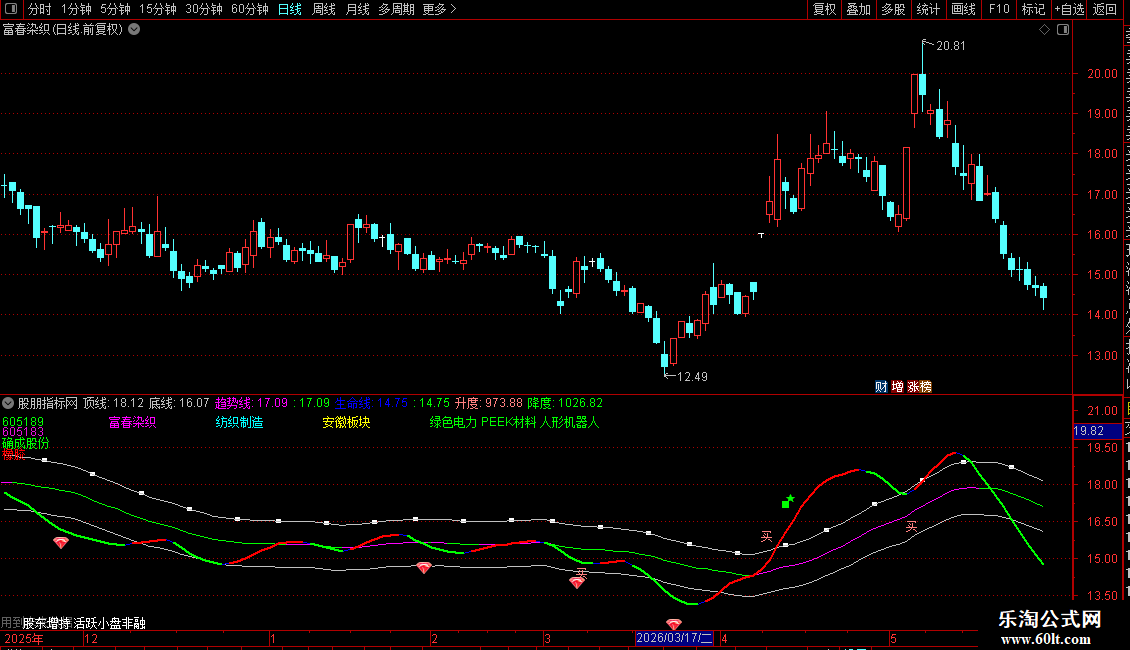The width and height of the screenshot is (1130, 650).
Task: Click the 12.49 low price label
Action: pyautogui.click(x=693, y=376)
